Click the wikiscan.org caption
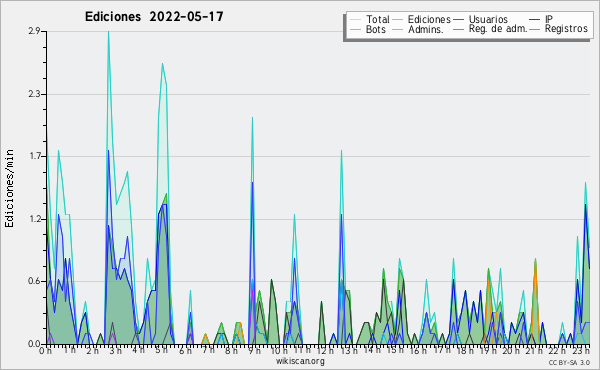The width and height of the screenshot is (600, 370). 300,361
